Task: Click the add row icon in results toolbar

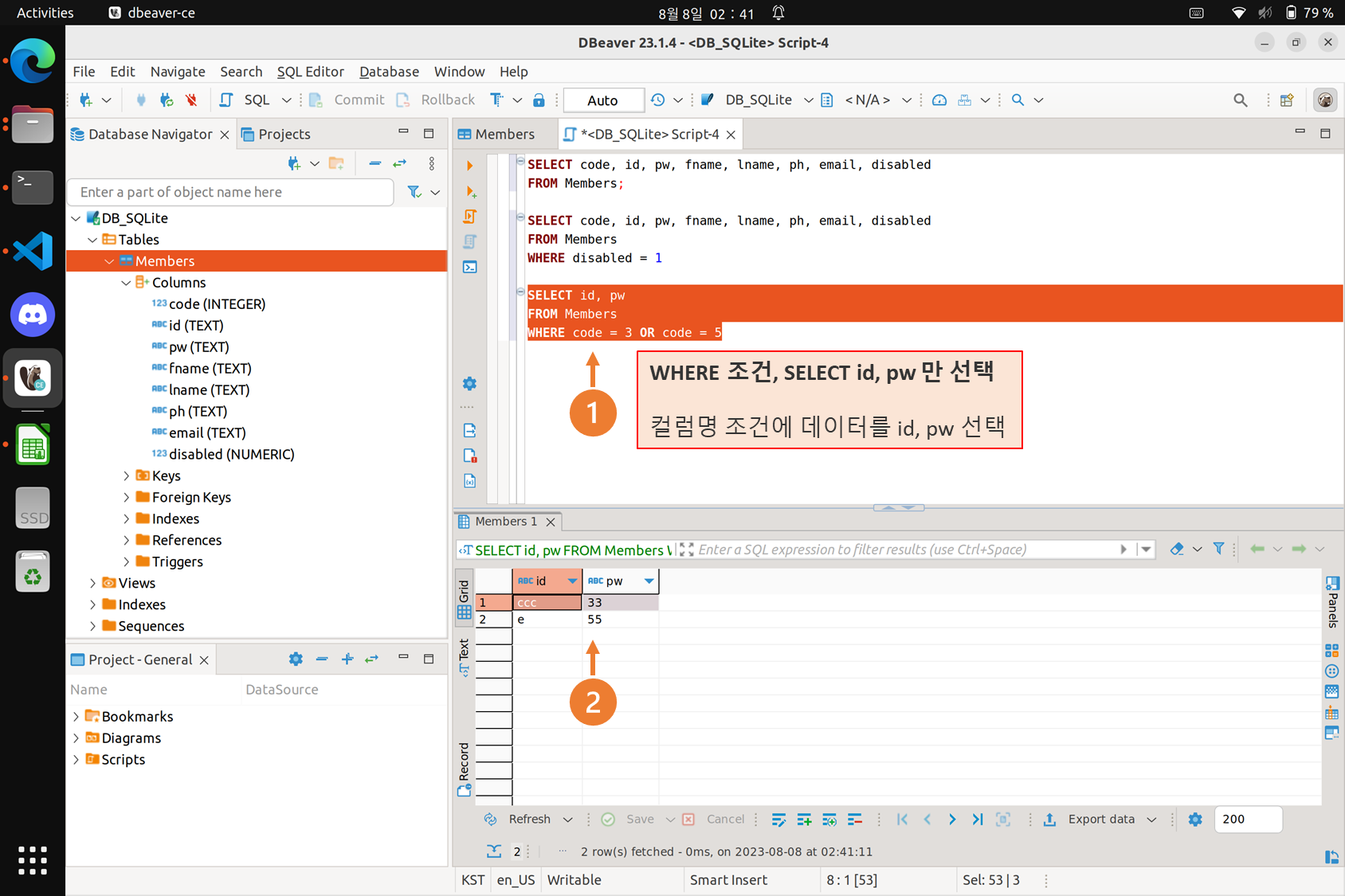Action: pos(805,819)
